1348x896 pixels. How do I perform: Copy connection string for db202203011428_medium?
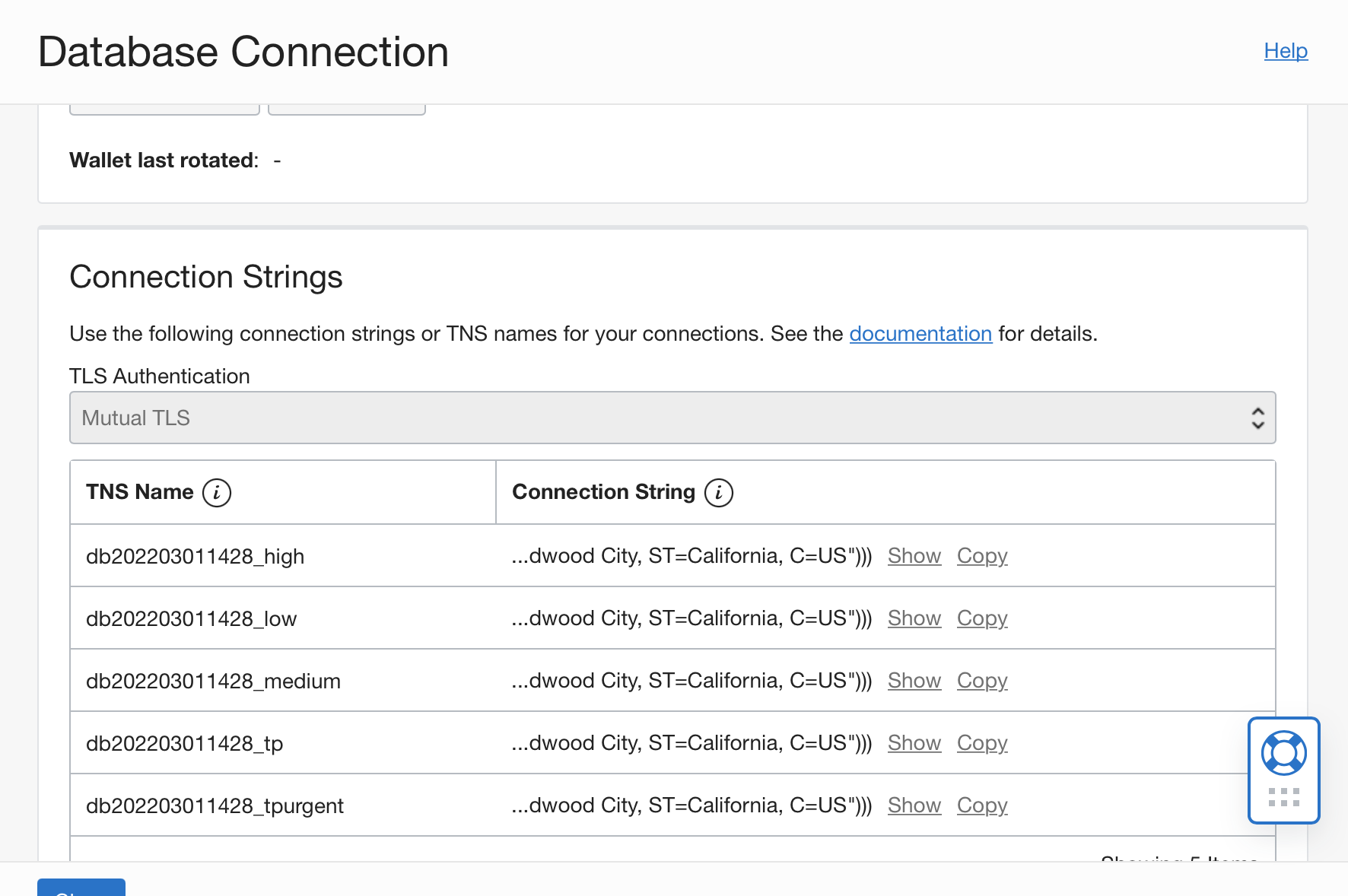pos(982,681)
